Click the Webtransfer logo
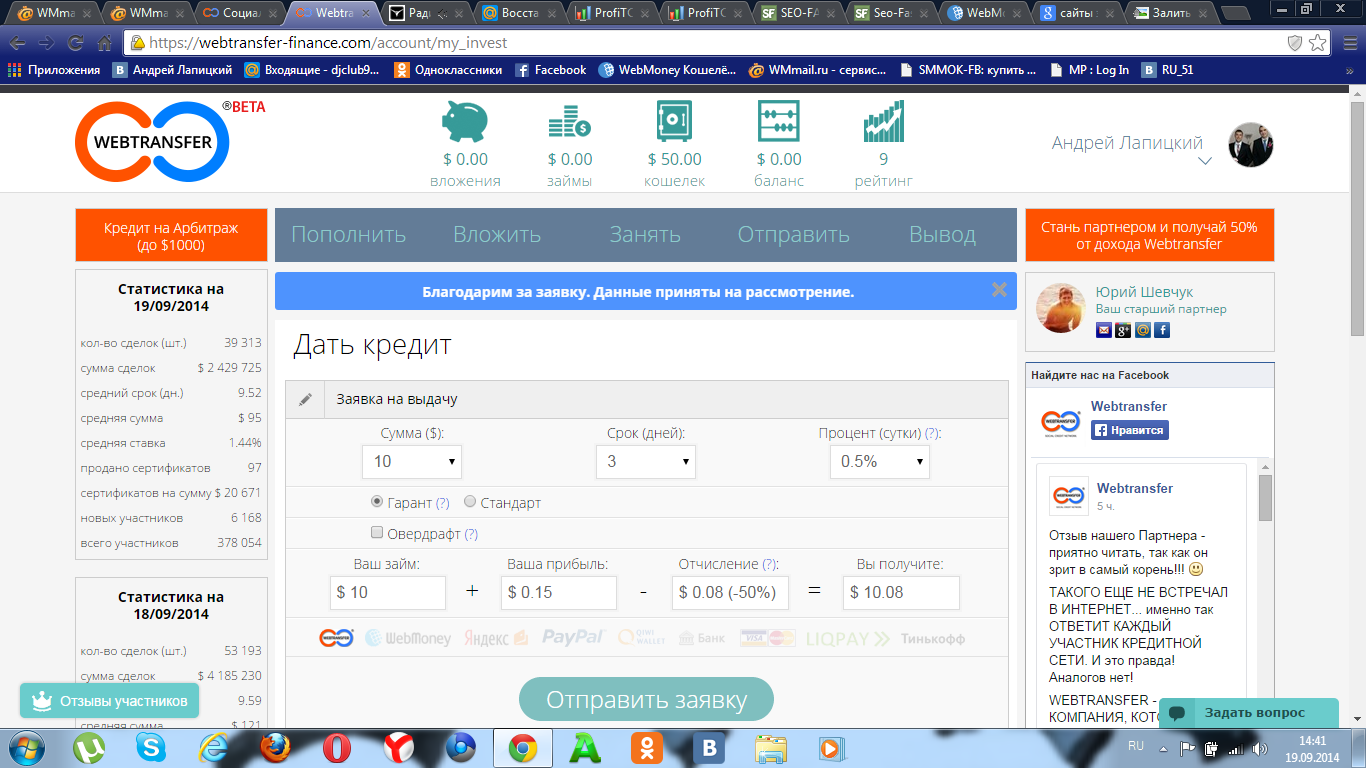 (x=152, y=141)
